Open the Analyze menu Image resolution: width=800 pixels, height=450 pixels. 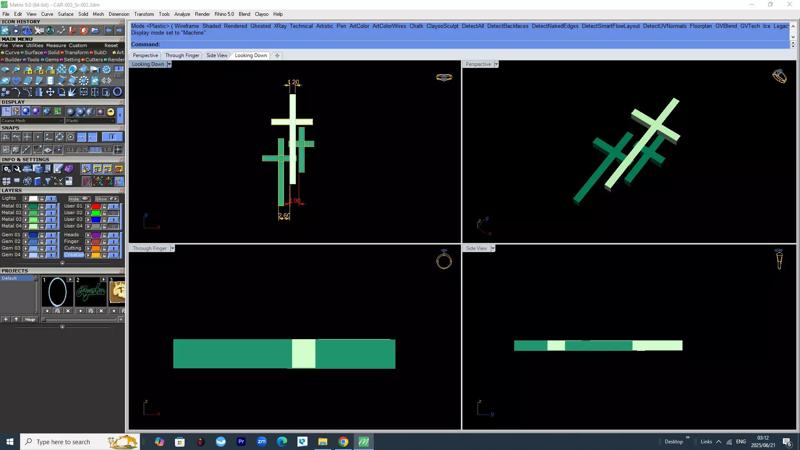(182, 14)
